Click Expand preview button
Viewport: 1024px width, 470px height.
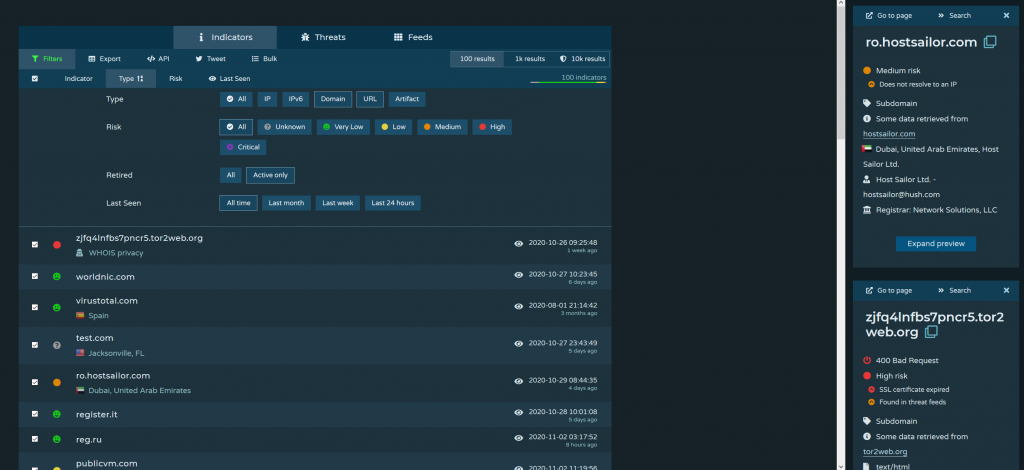coord(936,243)
